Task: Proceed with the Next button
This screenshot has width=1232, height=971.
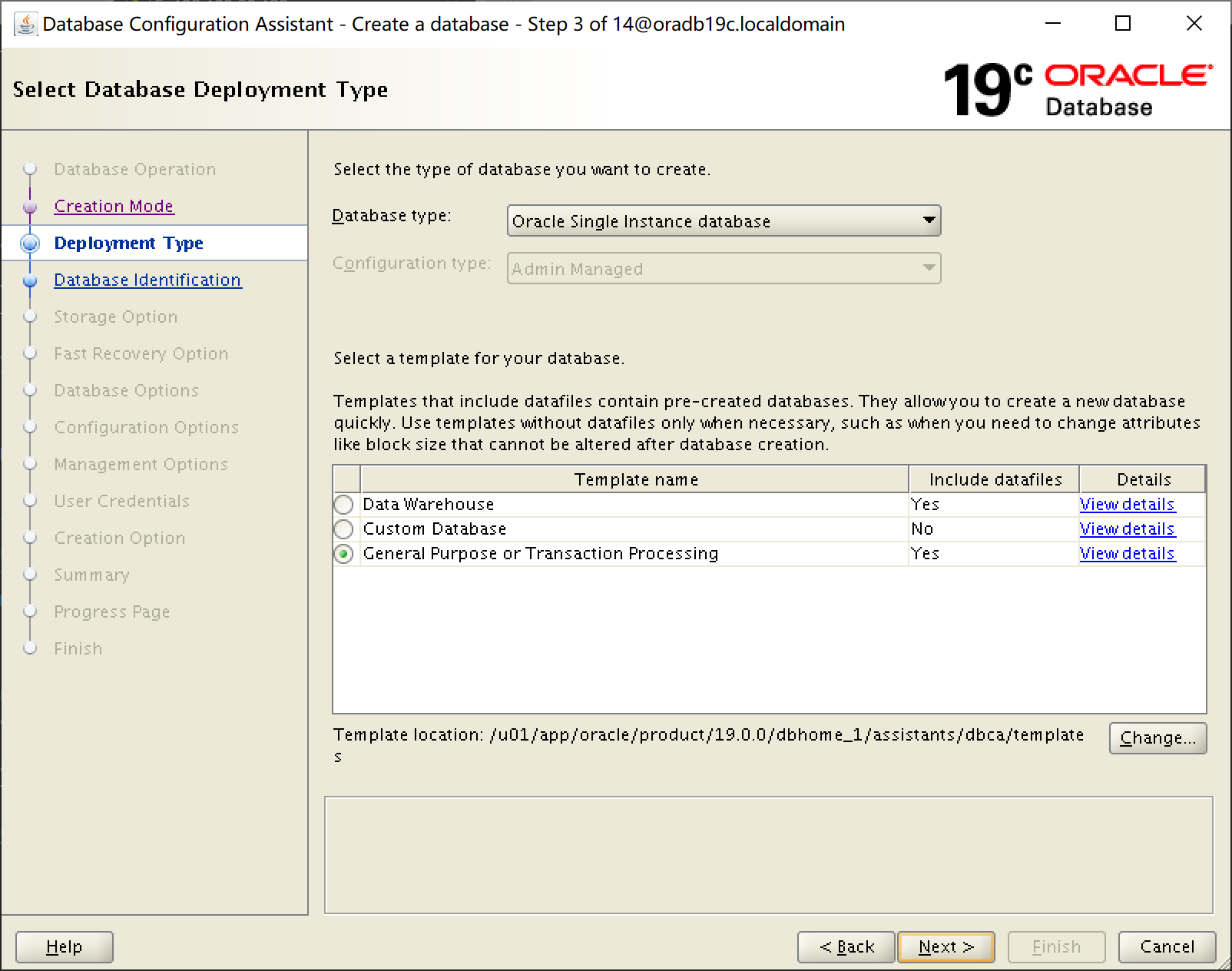Action: pyautogui.click(x=946, y=946)
